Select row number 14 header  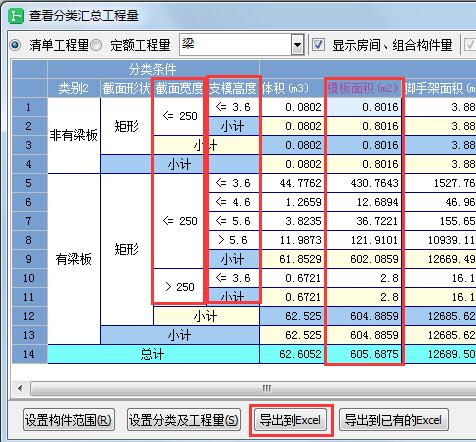tap(29, 354)
